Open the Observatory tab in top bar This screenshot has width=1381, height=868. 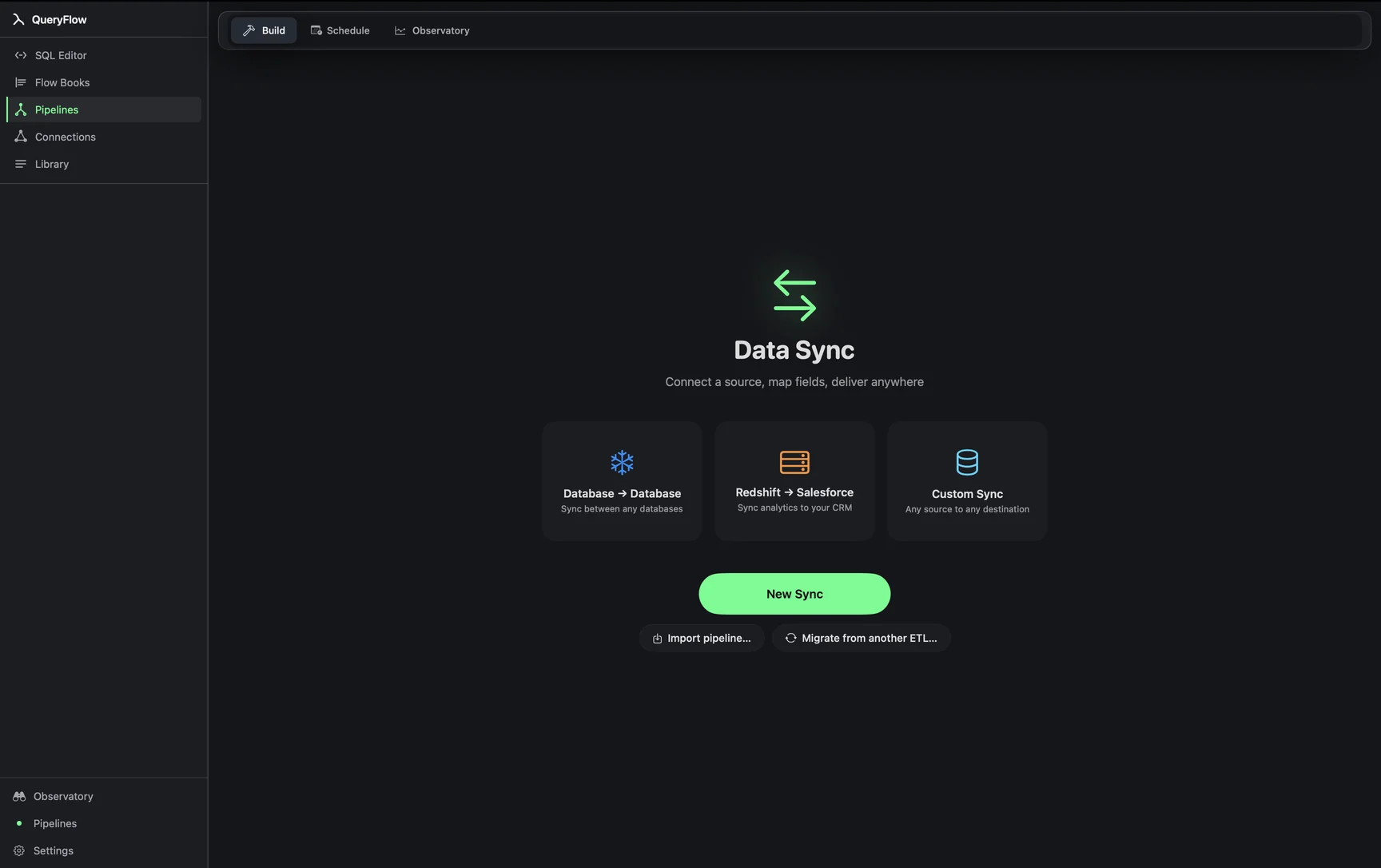432,30
